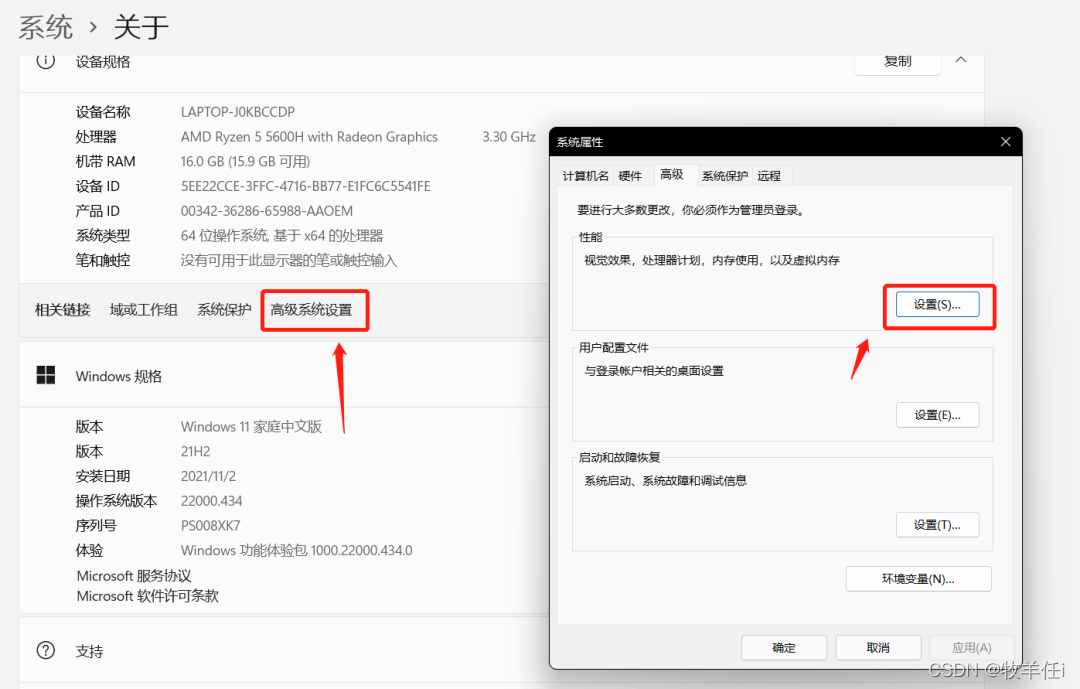Confirm the dialog with 确定
This screenshot has width=1080, height=689.
click(x=784, y=648)
